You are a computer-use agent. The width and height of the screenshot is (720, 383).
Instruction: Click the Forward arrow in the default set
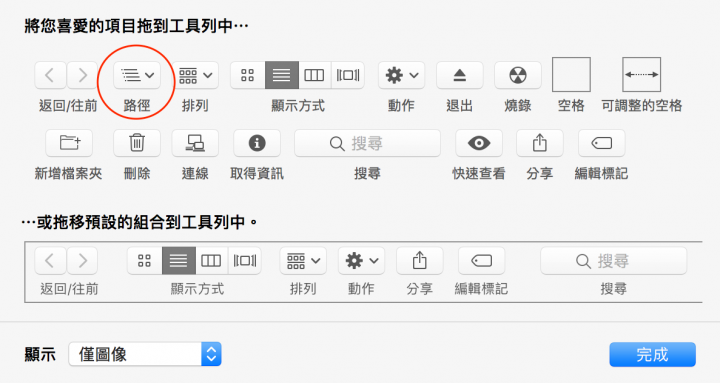coord(82,260)
